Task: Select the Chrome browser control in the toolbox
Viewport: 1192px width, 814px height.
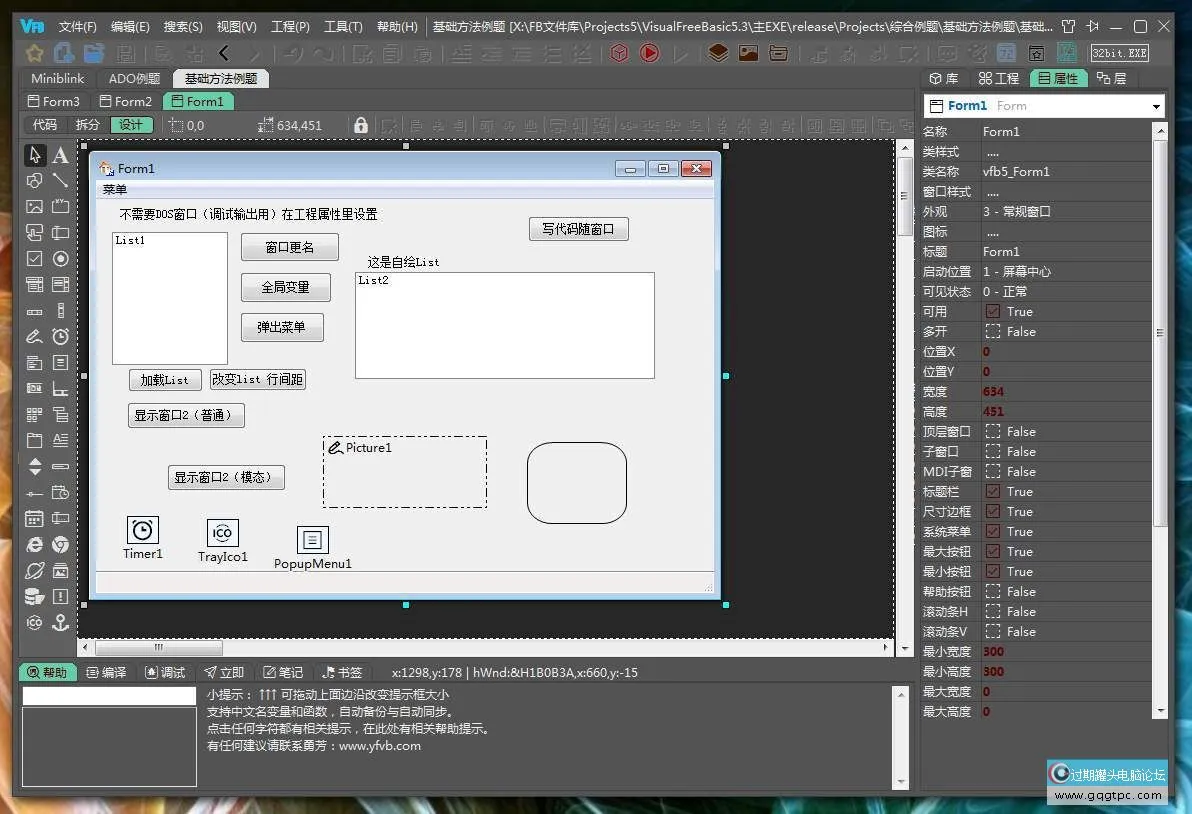Action: (x=60, y=544)
